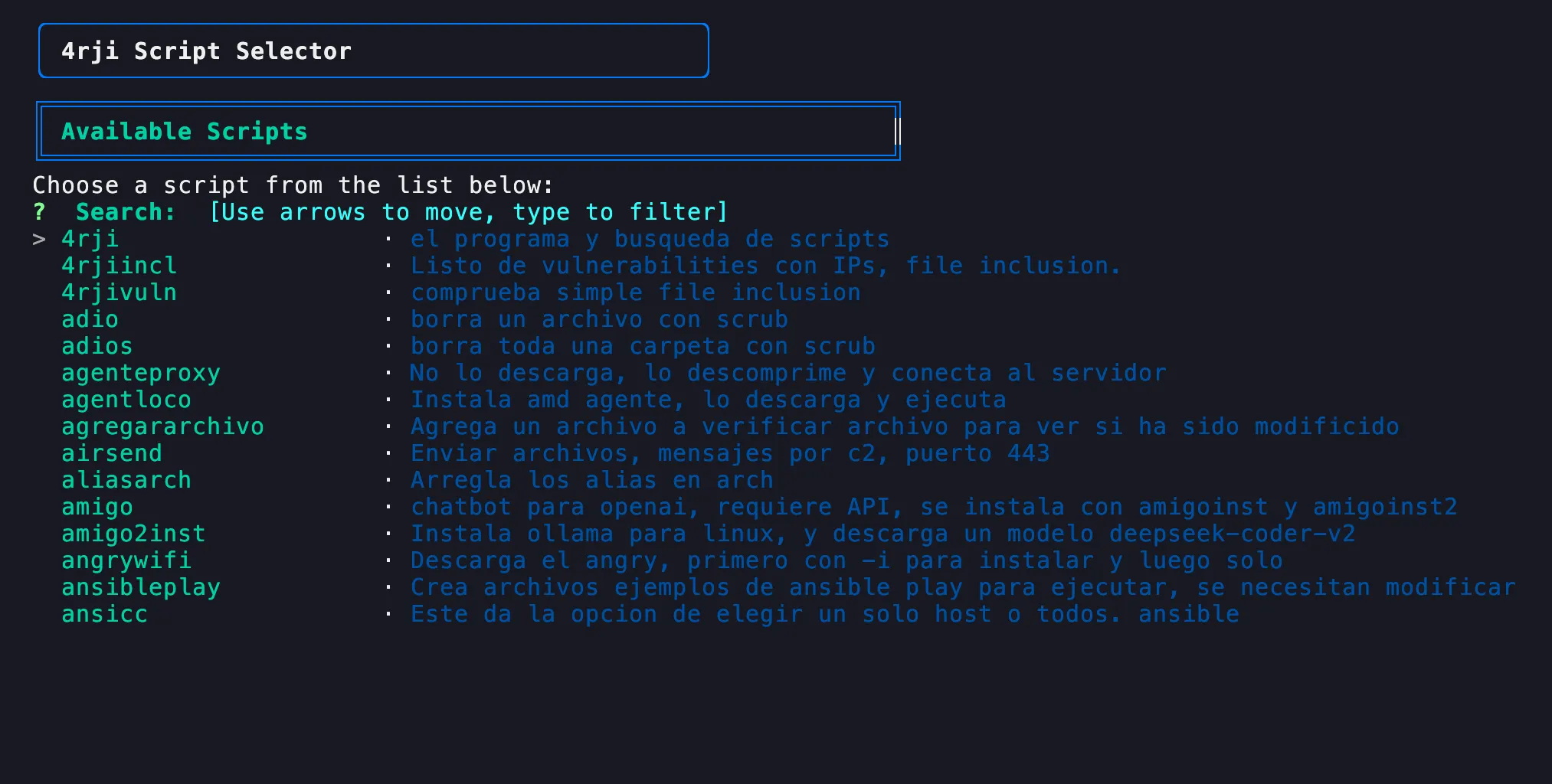Click the amigo2inst deepseek description text
1552x784 pixels.
[x=881, y=533]
